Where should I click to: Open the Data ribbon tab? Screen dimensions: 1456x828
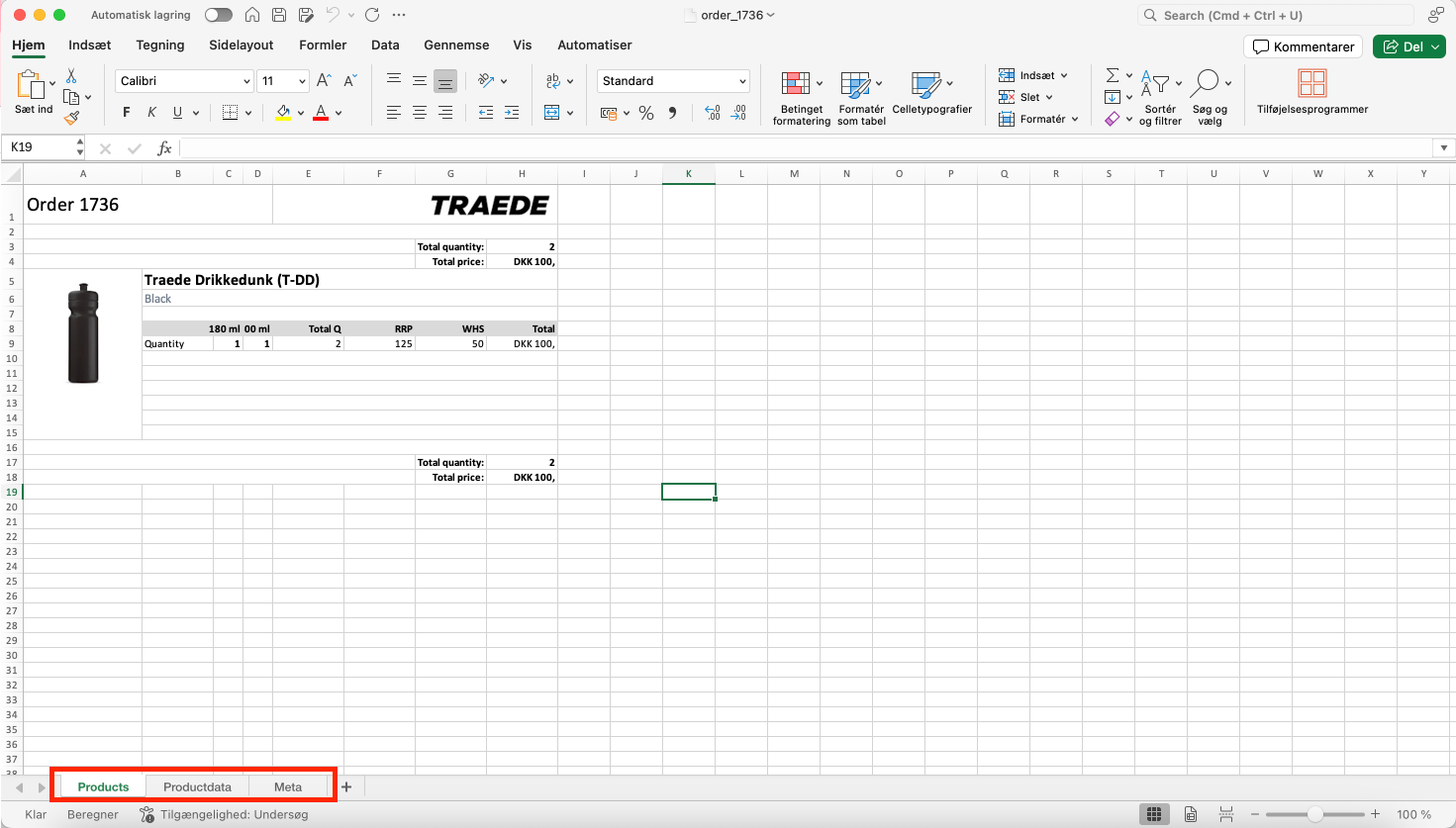coord(385,45)
